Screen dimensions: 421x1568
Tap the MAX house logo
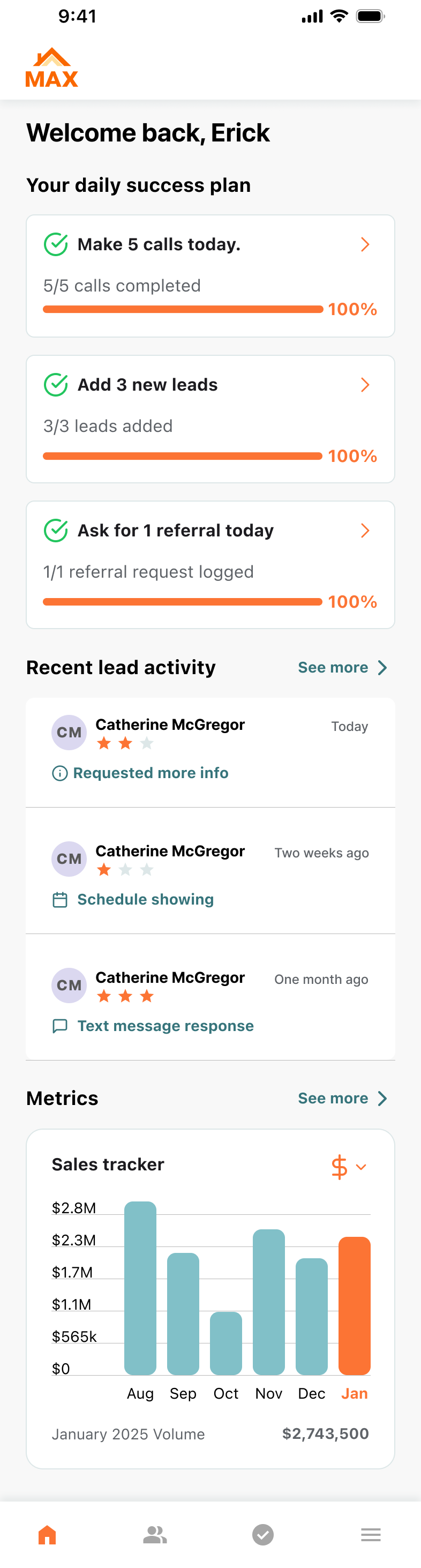click(52, 68)
